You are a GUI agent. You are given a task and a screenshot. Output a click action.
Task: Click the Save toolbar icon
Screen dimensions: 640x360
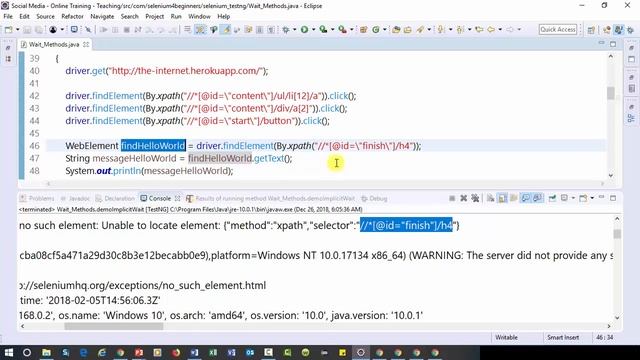pos(27,30)
